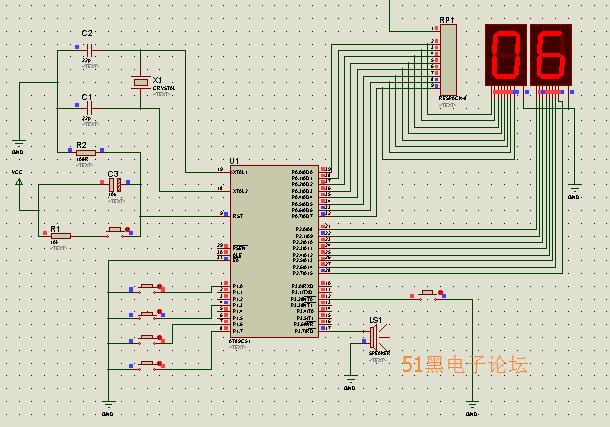Click the P3.7/RD pin label on U1
Screen dimensions: 610x427
point(304,331)
